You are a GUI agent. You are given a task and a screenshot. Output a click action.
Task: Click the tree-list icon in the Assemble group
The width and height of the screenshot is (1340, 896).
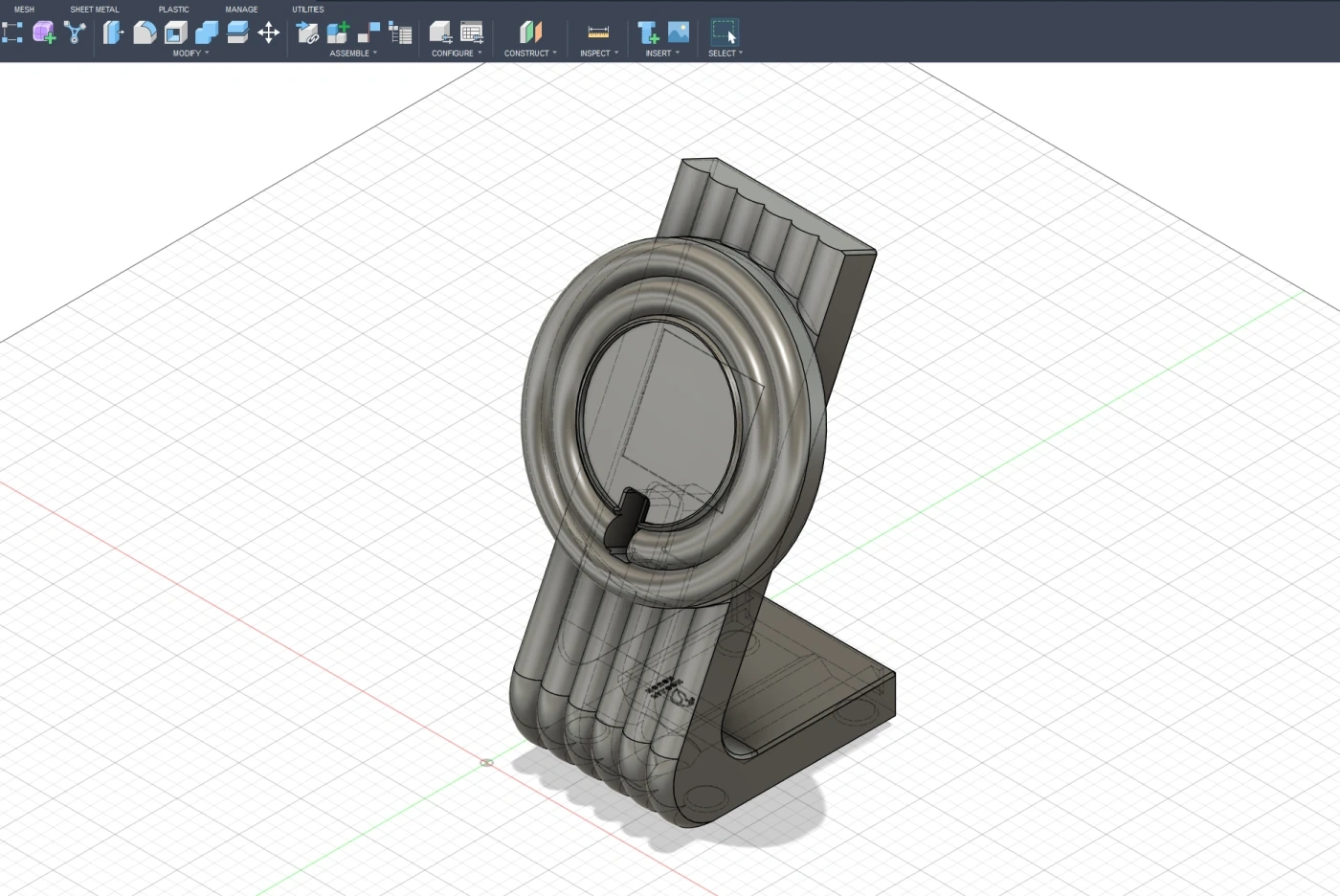(400, 33)
